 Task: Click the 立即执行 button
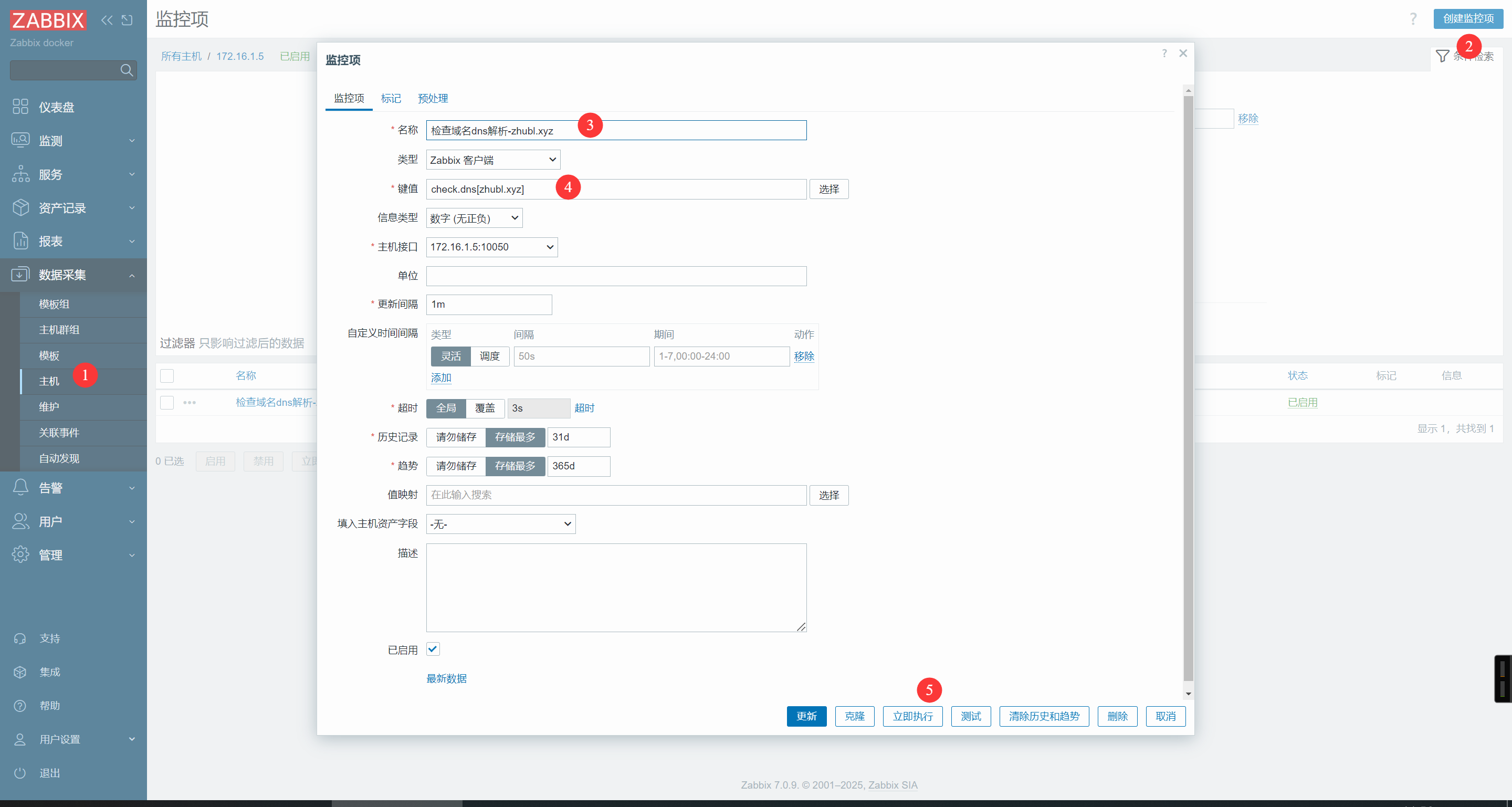pos(913,716)
